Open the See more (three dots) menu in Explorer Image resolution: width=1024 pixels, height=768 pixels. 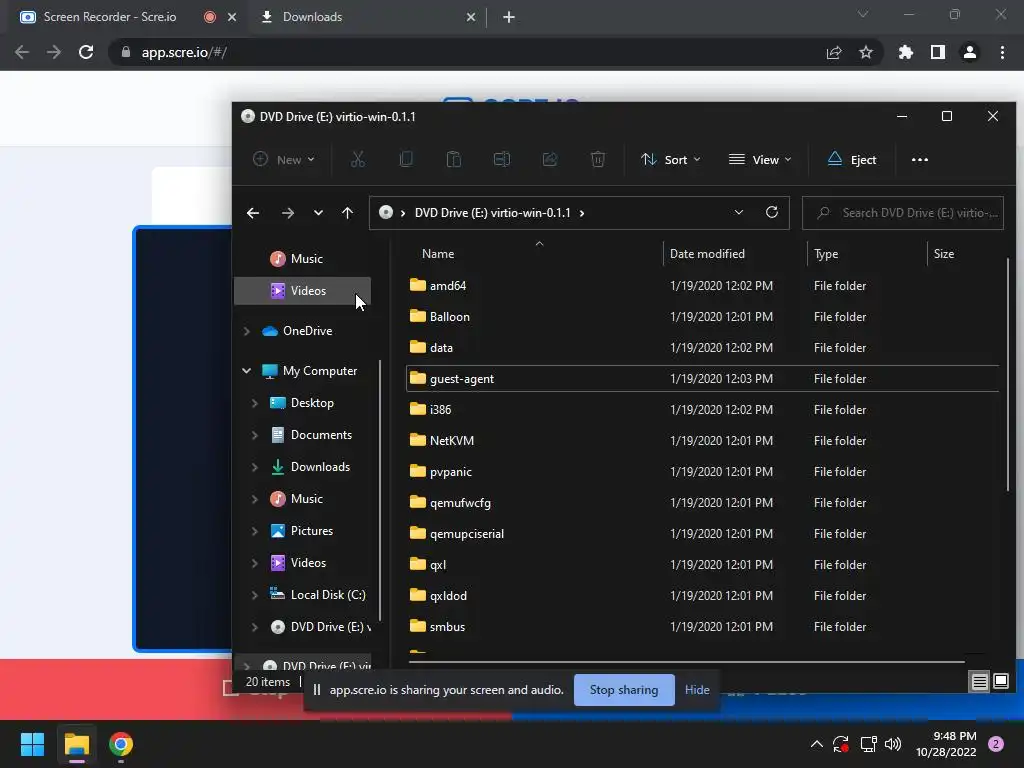(920, 159)
